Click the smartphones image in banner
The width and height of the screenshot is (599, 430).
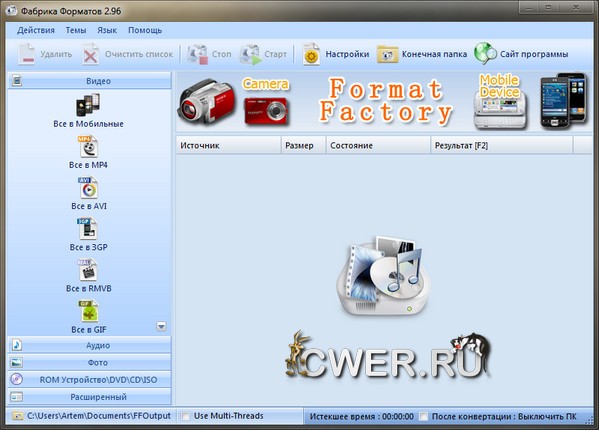coord(563,100)
